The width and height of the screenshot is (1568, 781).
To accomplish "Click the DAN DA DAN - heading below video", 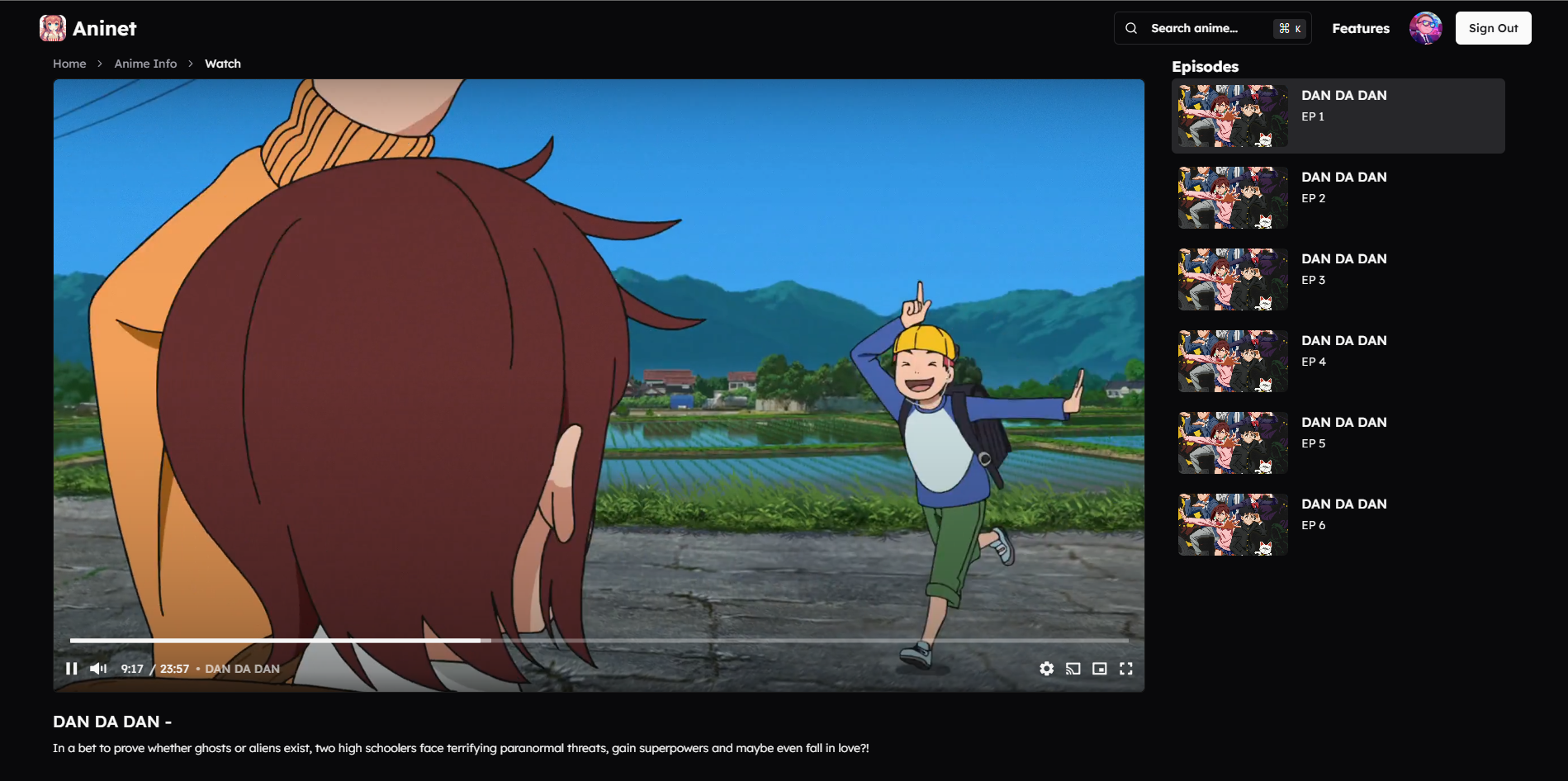I will 112,722.
